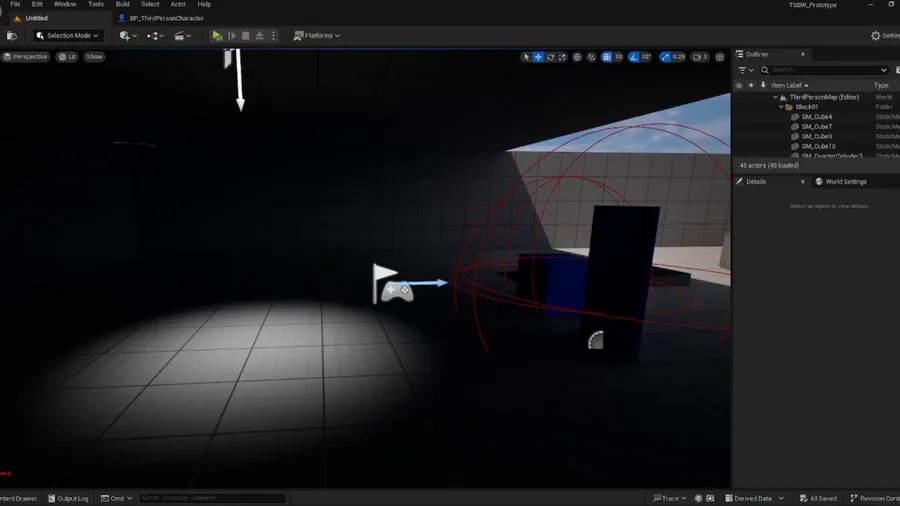The height and width of the screenshot is (506, 900).
Task: Open the Outliner filter dropdown
Action: (x=746, y=70)
